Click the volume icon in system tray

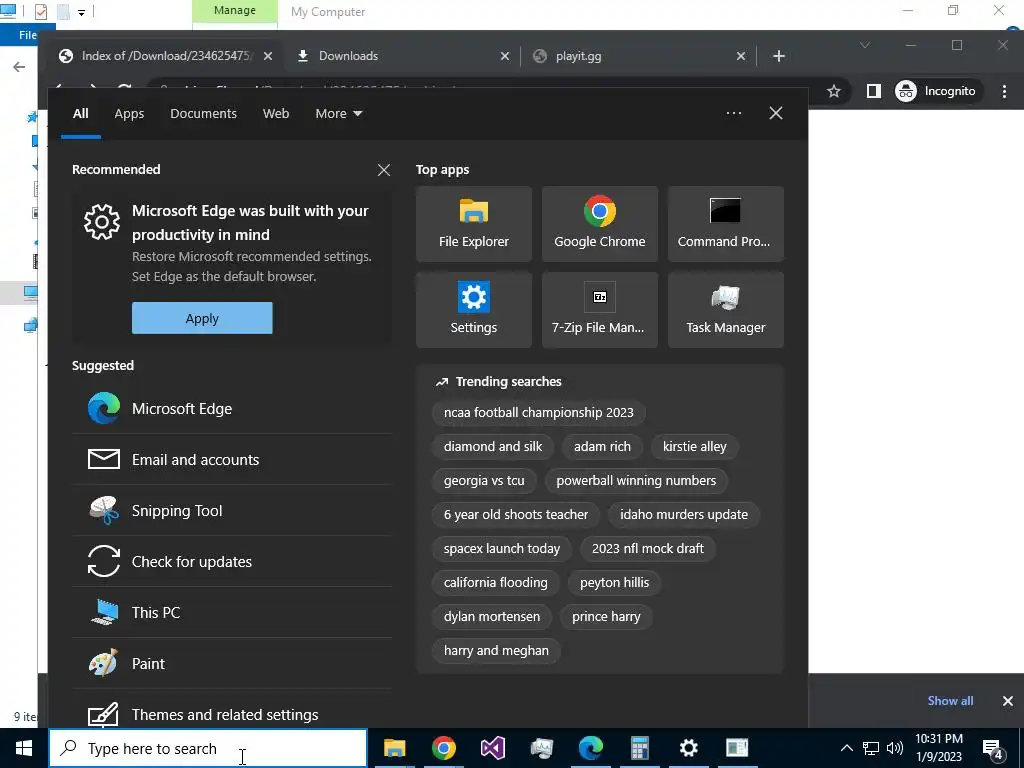(x=895, y=748)
